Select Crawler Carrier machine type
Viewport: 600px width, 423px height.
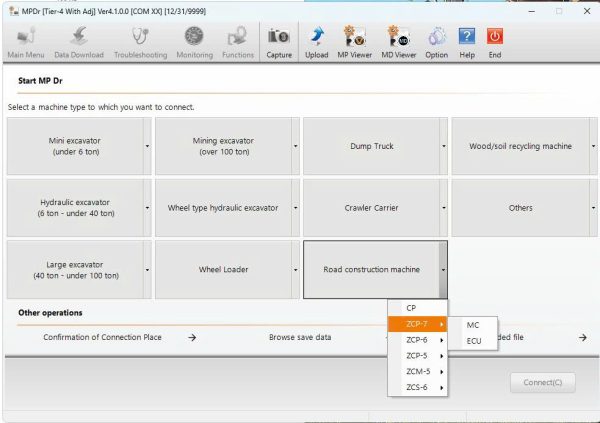tap(372, 208)
